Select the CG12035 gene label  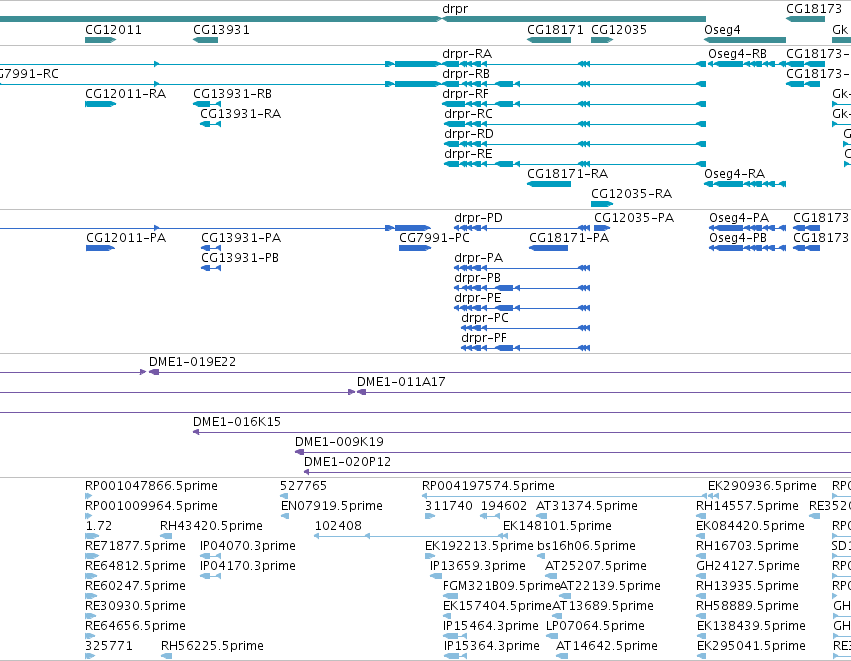[619, 30]
